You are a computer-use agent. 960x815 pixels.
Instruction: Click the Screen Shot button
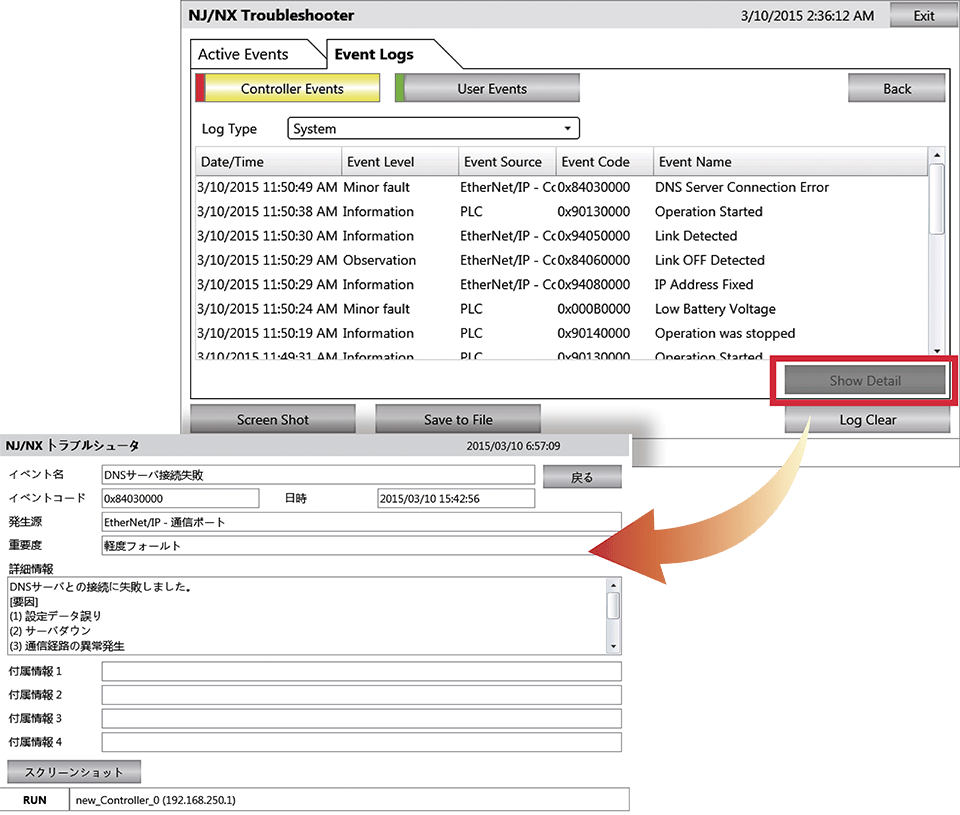[x=273, y=419]
